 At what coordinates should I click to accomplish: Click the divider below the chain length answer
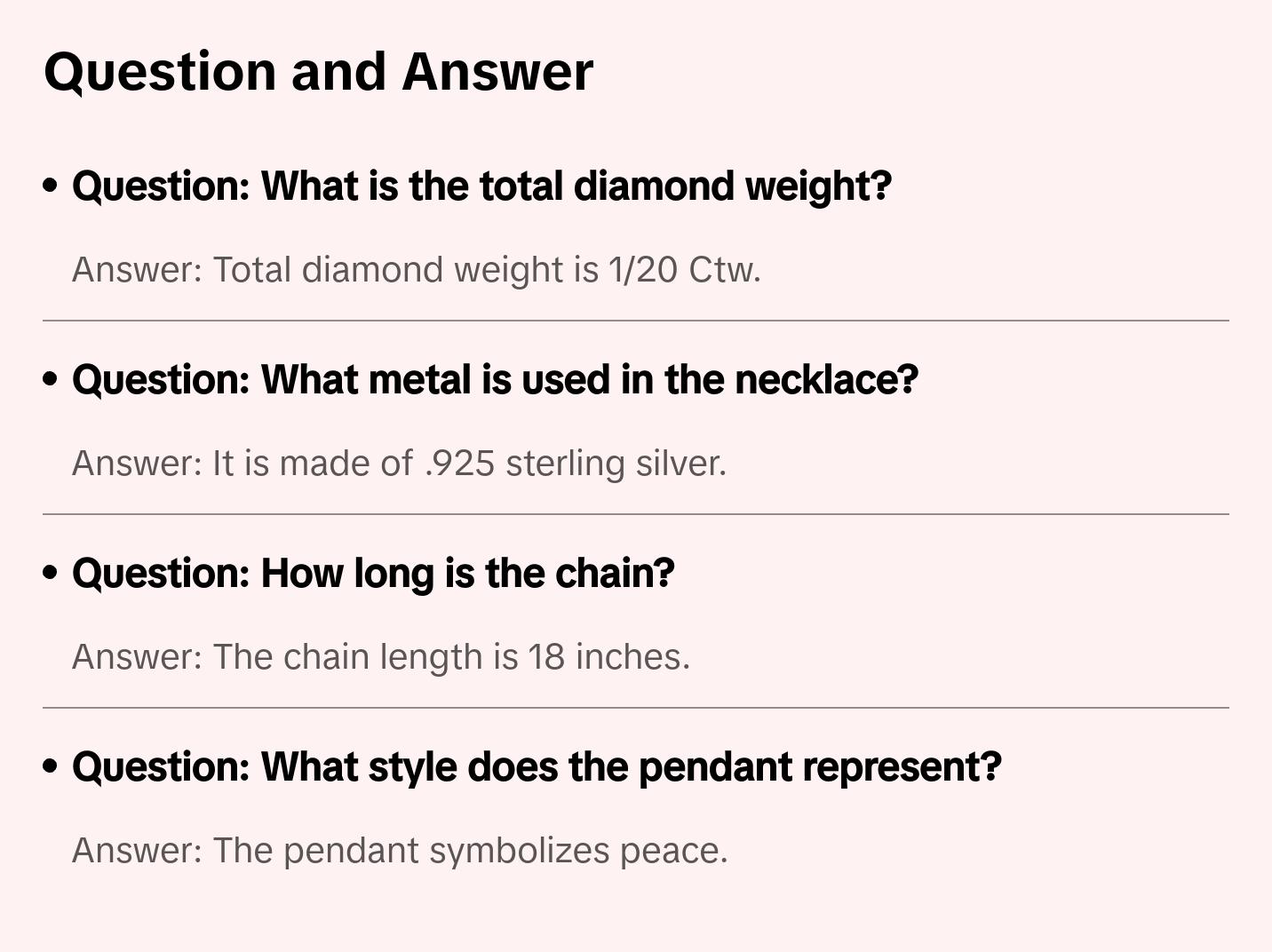(x=636, y=708)
